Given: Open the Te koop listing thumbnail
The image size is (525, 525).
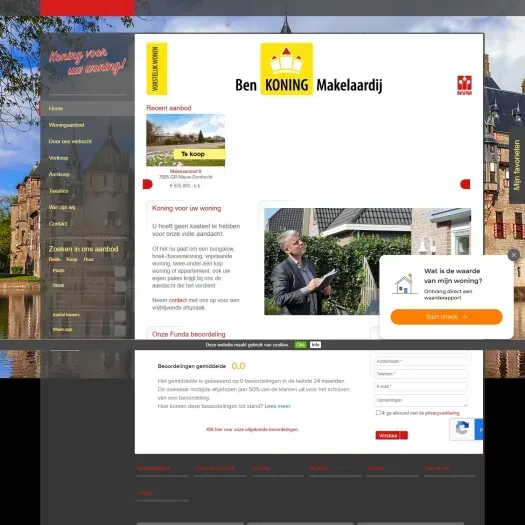Looking at the screenshot, I should click(185, 140).
